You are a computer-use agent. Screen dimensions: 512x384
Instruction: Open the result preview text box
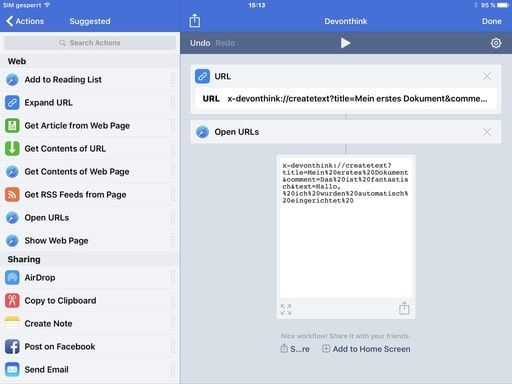tap(346, 228)
